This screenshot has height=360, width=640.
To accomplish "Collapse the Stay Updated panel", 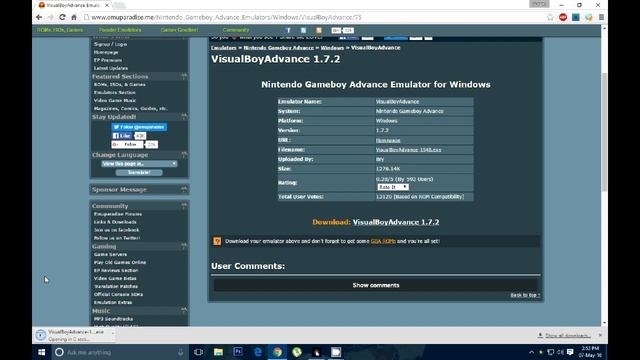I will pyautogui.click(x=184, y=116).
